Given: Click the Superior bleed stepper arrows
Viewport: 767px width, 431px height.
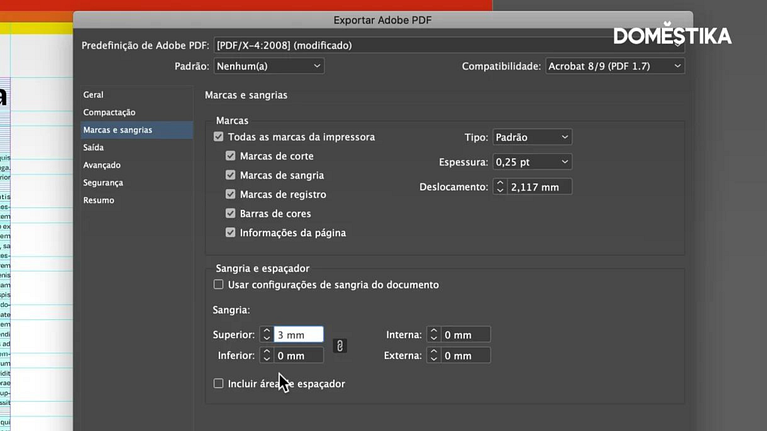Looking at the screenshot, I should (x=267, y=335).
